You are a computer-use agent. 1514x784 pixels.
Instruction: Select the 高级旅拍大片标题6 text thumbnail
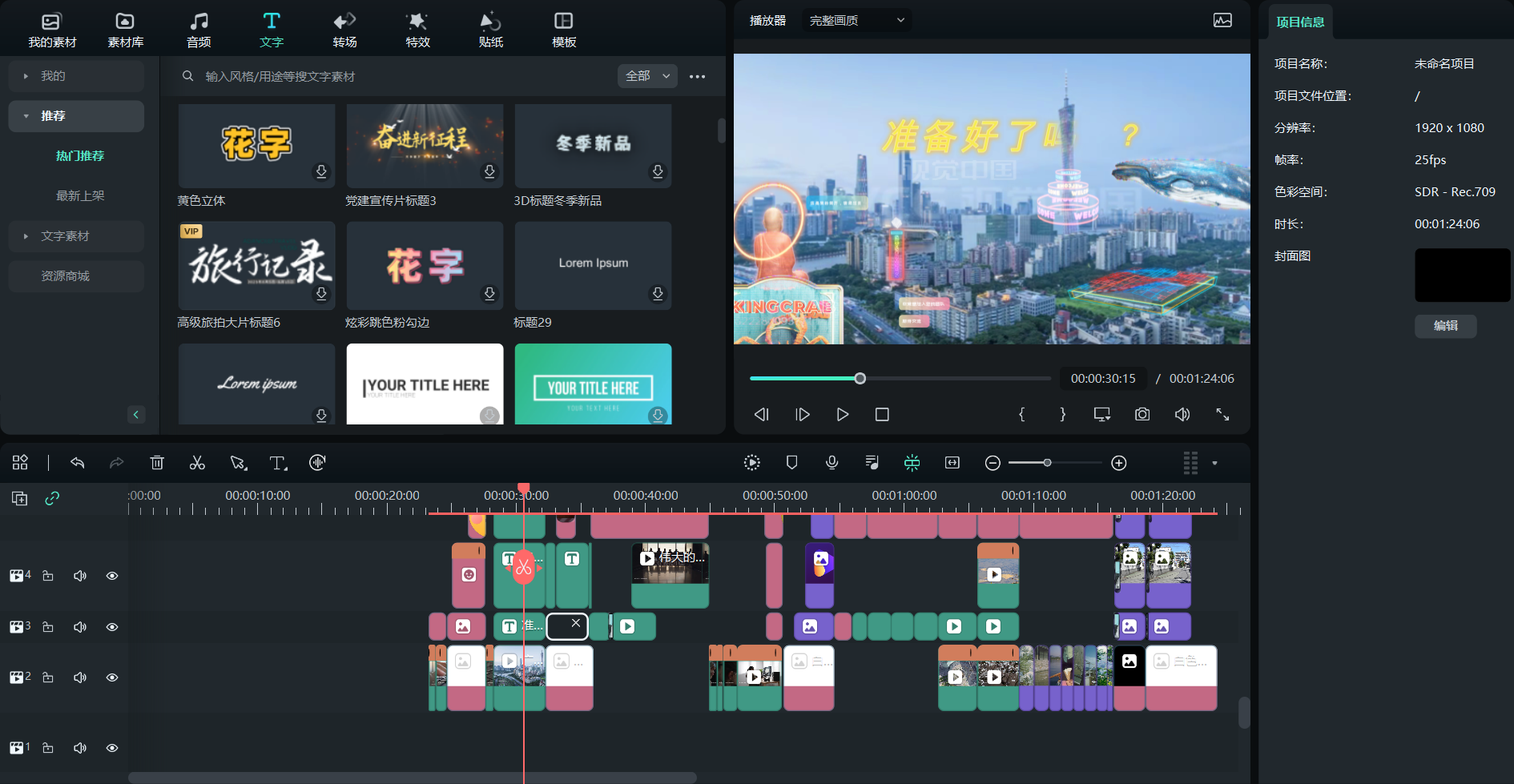[x=256, y=266]
